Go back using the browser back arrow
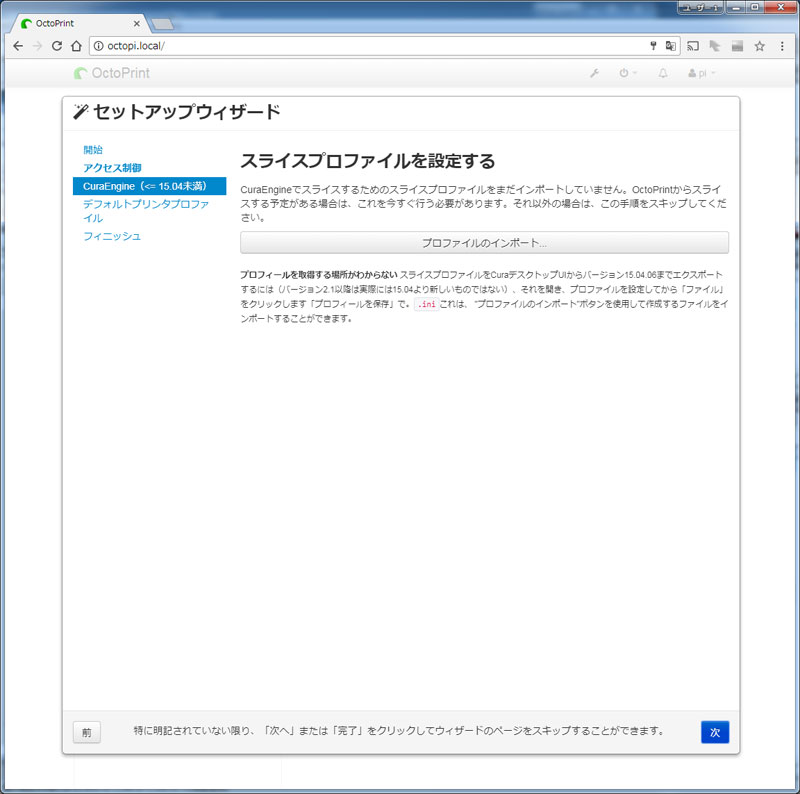The height and width of the screenshot is (794, 800). point(18,46)
